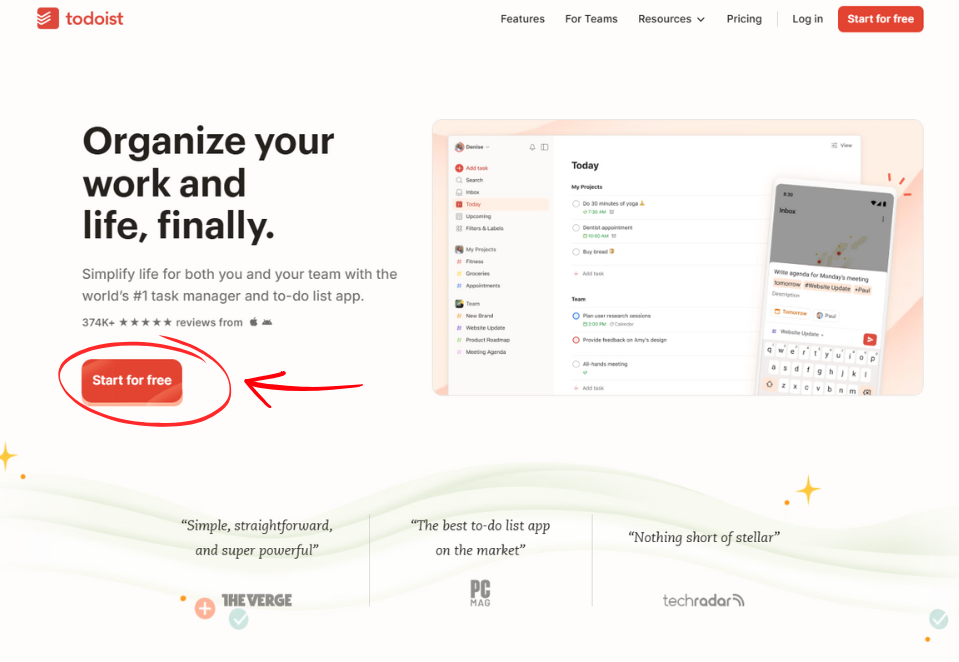This screenshot has height=662, width=959.
Task: Tap the red send arrow on phone
Action: pos(870,339)
